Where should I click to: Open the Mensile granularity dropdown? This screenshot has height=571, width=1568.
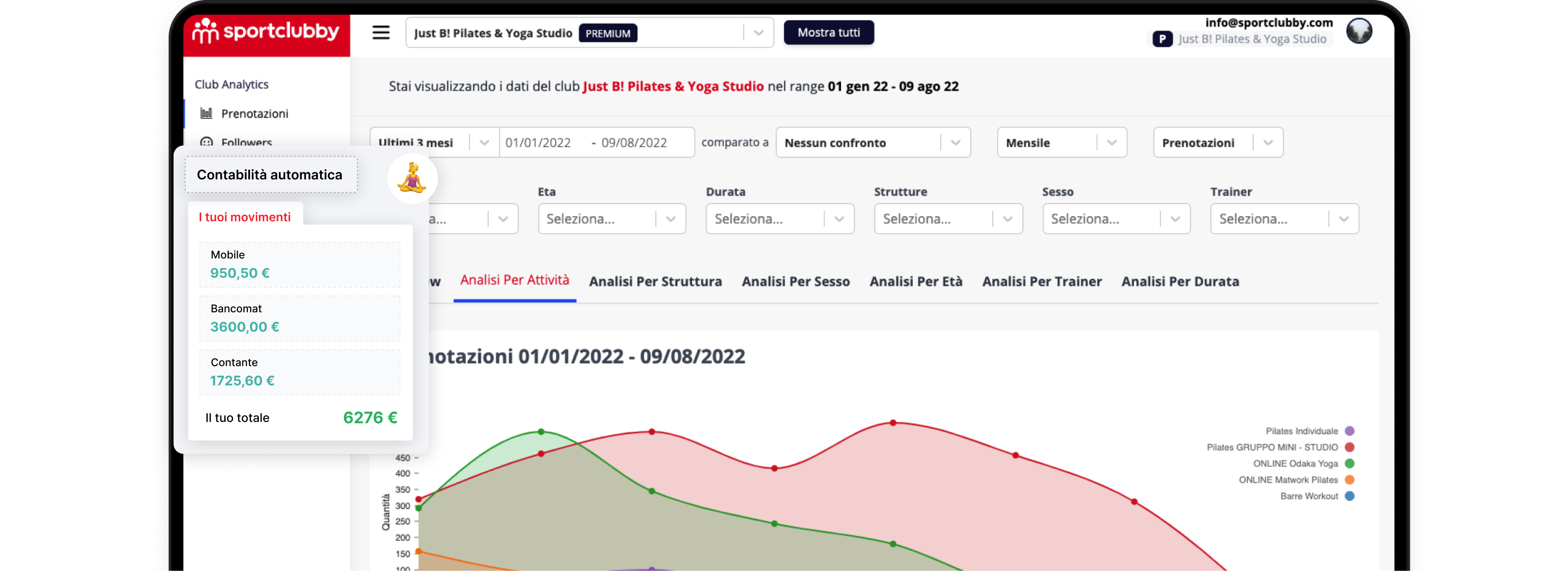[1062, 142]
